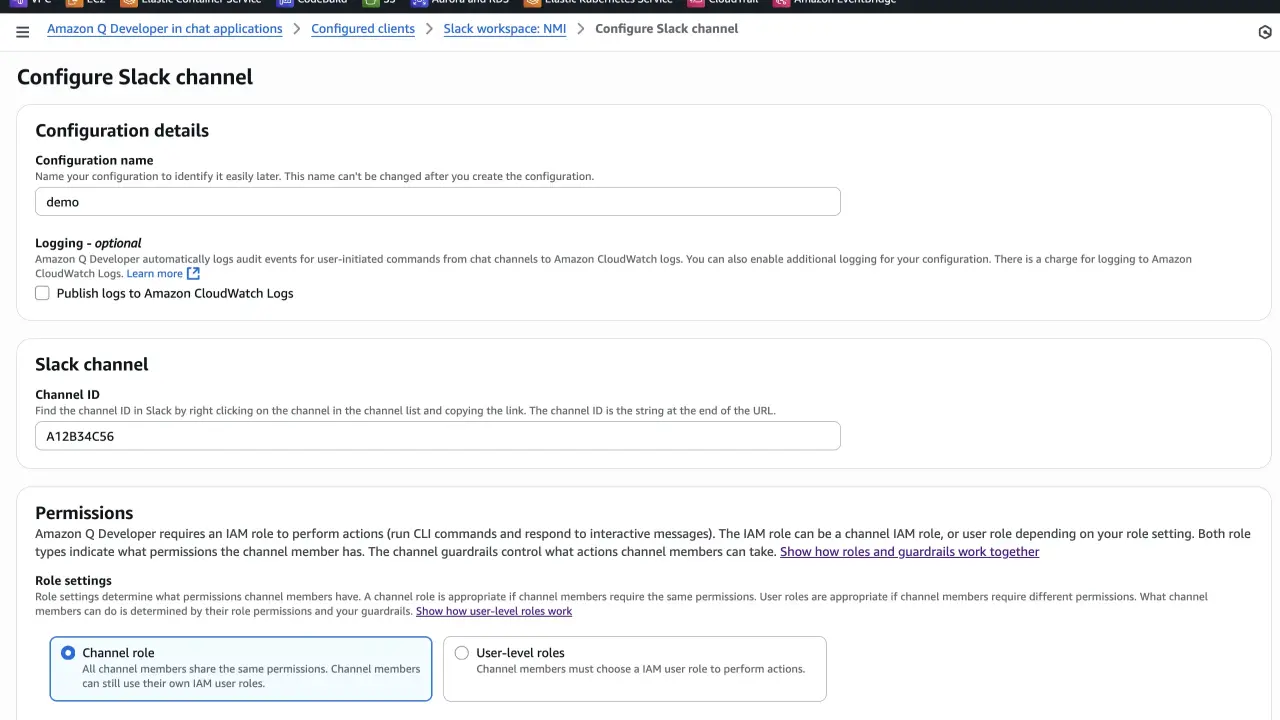Click the Logging - optional label

coord(88,243)
